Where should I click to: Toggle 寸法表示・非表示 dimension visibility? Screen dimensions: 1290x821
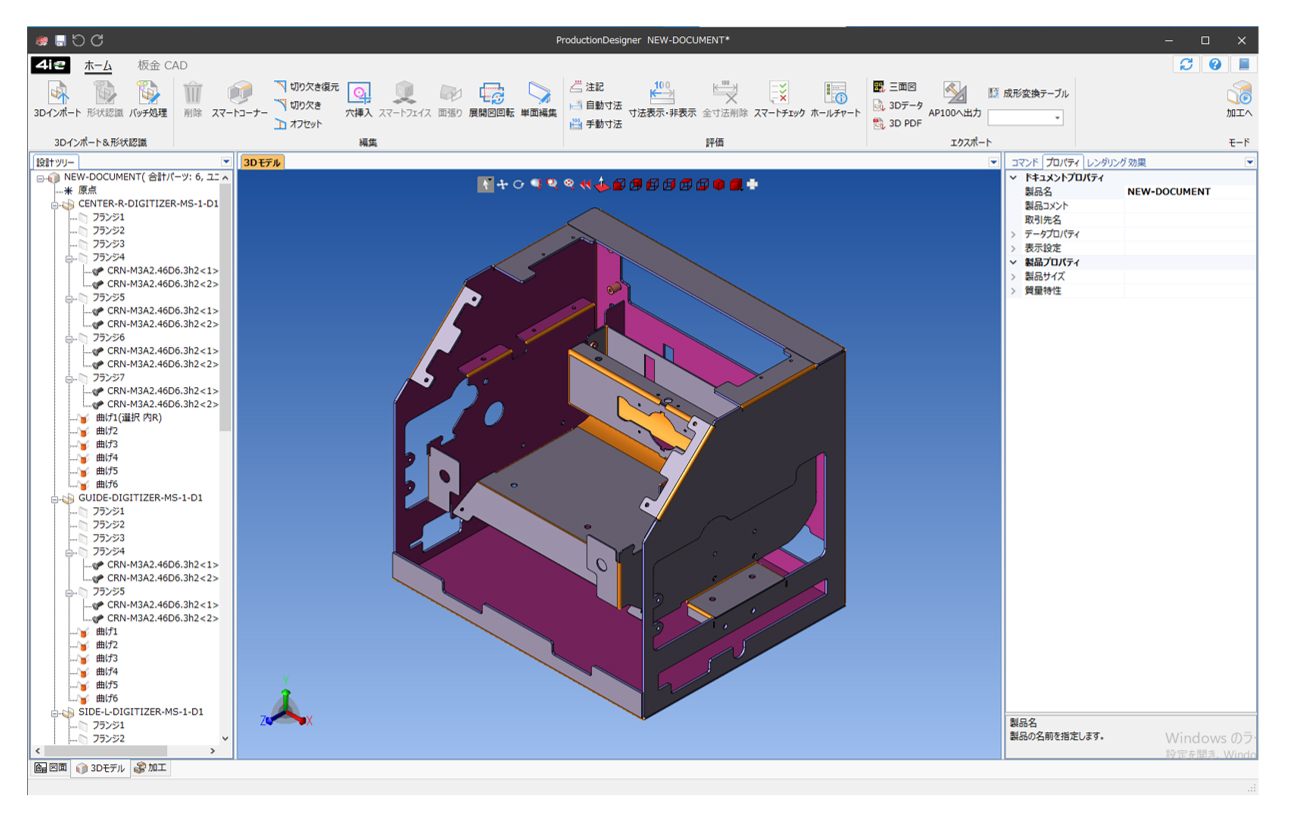point(662,96)
